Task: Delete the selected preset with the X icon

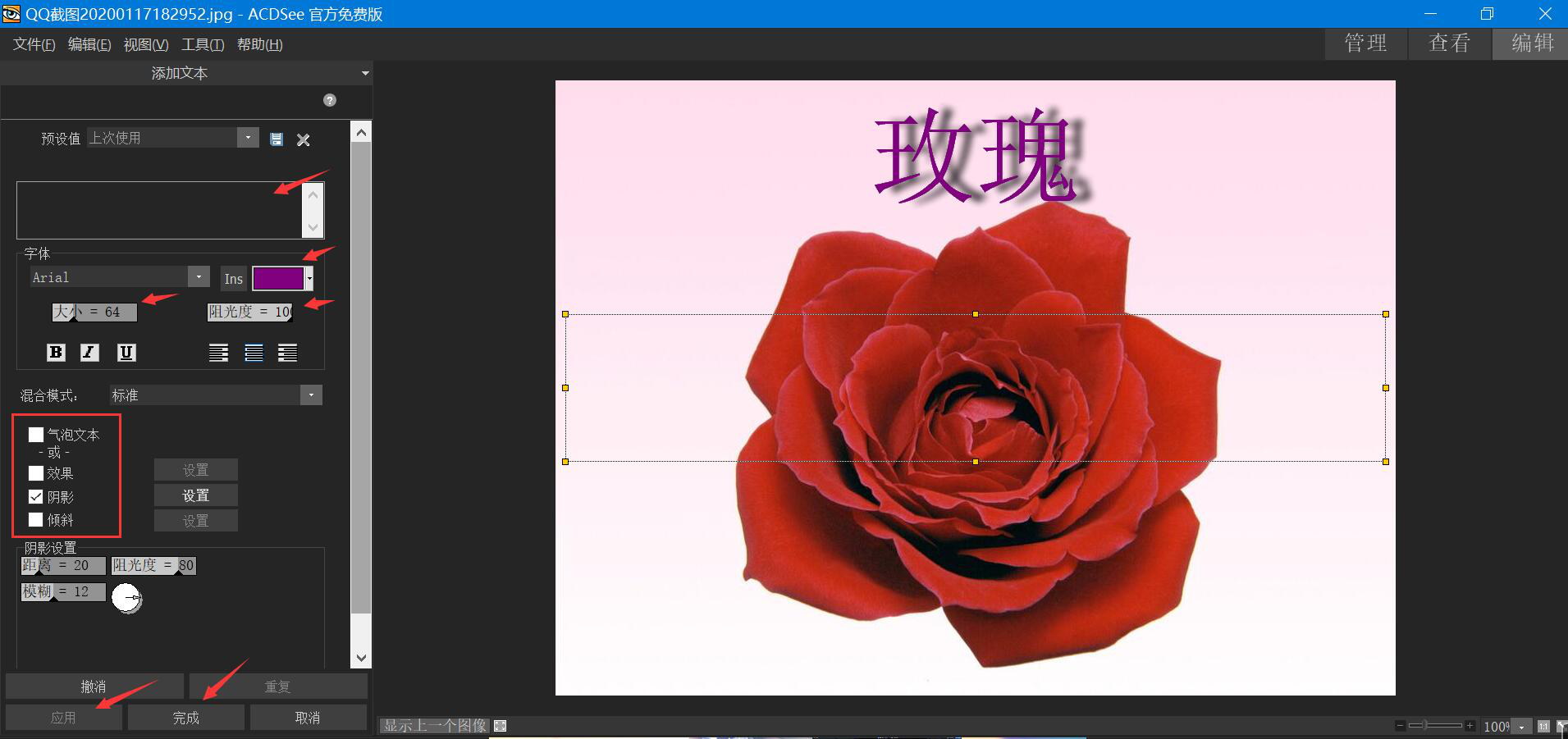Action: [304, 140]
